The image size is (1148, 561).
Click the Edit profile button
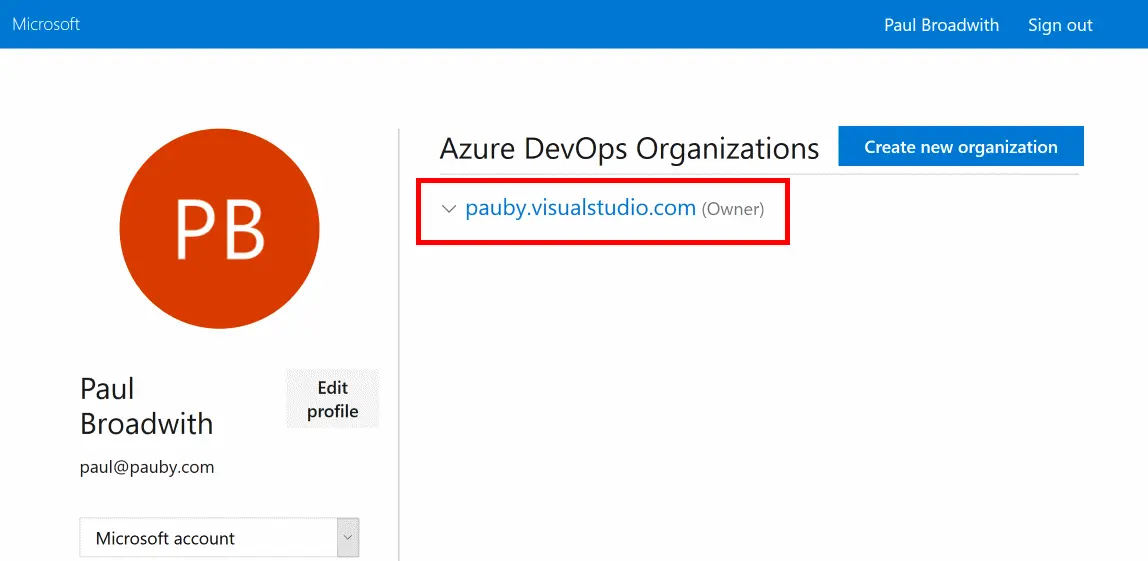(x=332, y=399)
